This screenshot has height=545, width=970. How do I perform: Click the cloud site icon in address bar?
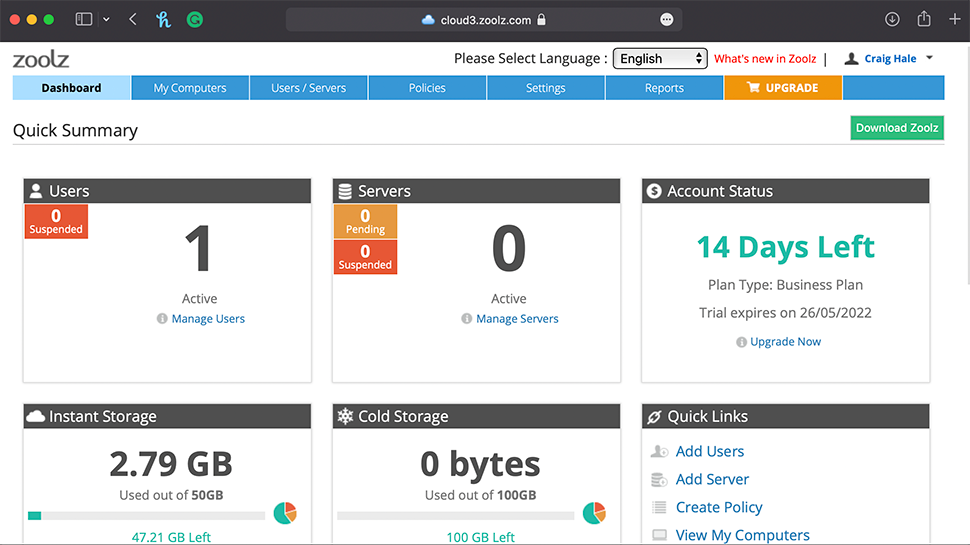428,20
